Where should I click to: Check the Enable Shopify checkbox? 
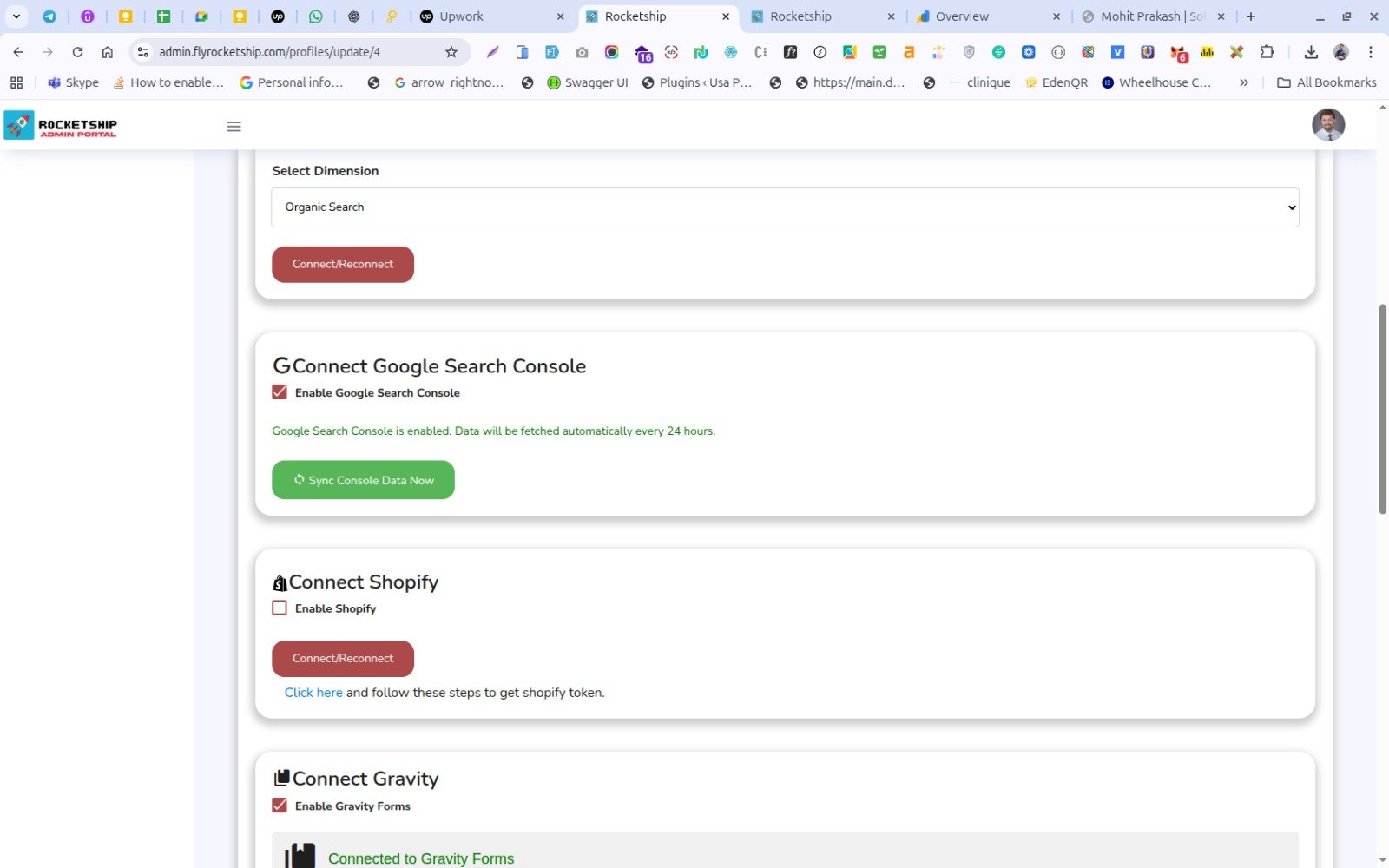(280, 608)
